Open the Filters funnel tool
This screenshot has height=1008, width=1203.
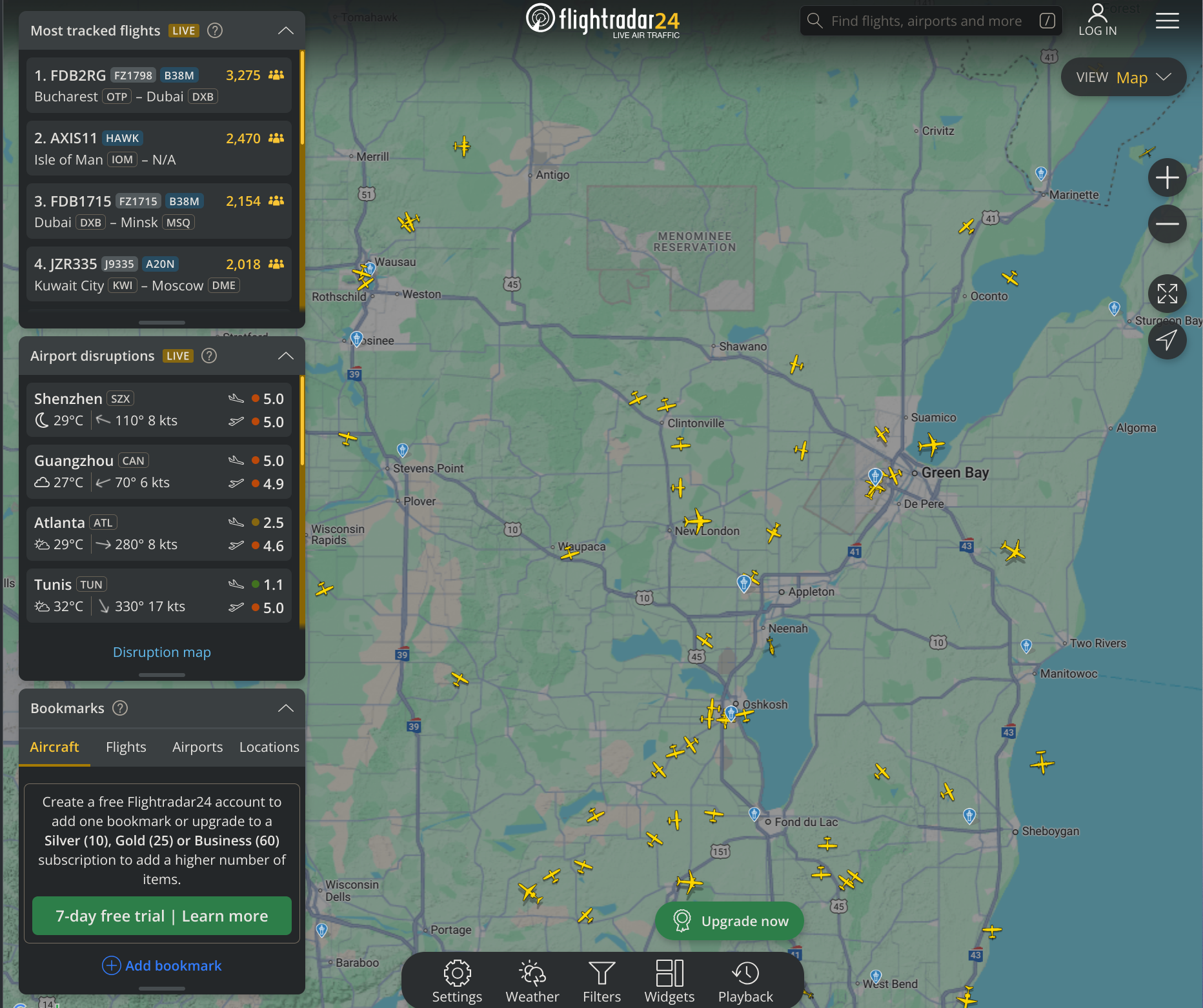(601, 982)
